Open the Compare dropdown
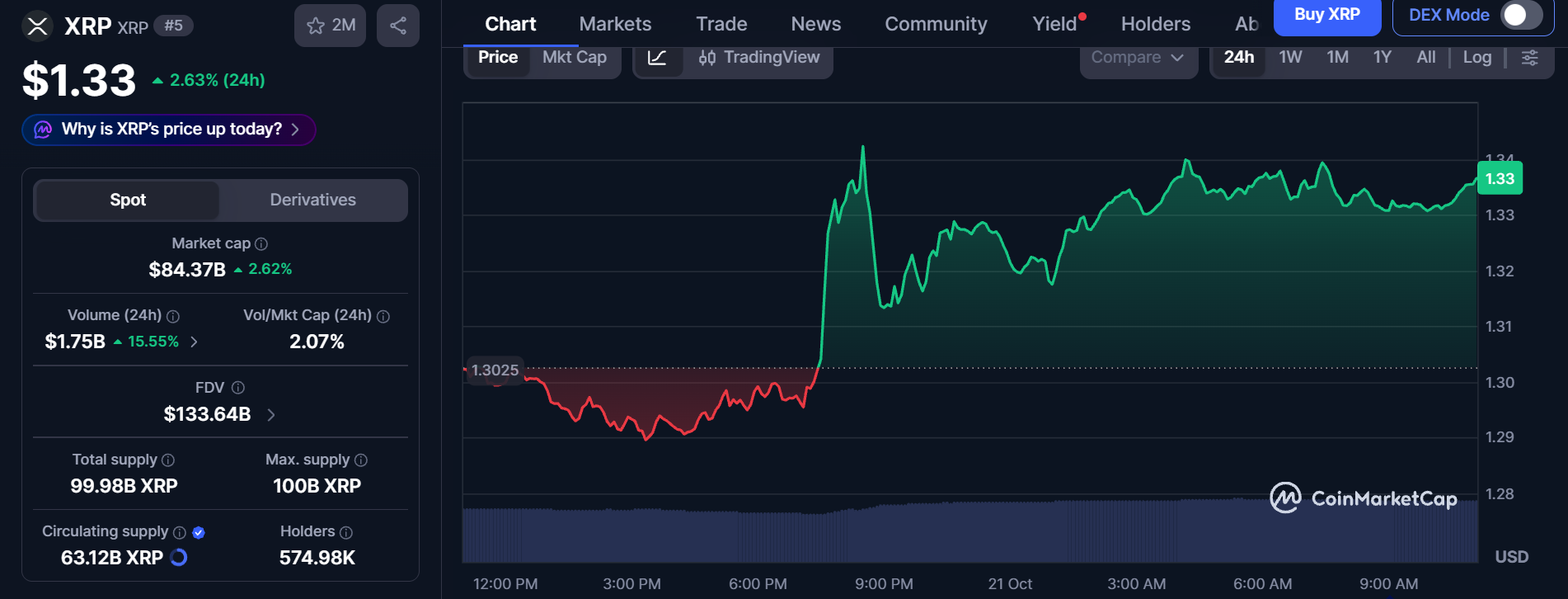Image resolution: width=1568 pixels, height=599 pixels. (x=1138, y=58)
